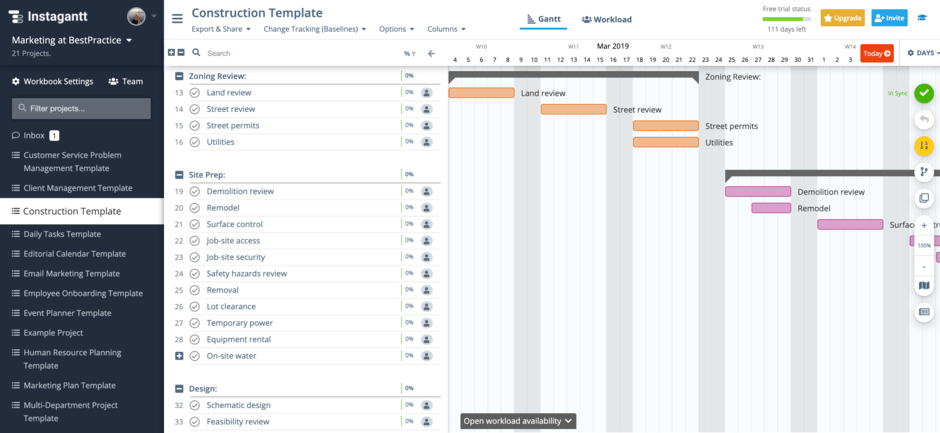Switch to the Gantt tab
Image resolution: width=940 pixels, height=433 pixels.
(x=543, y=19)
